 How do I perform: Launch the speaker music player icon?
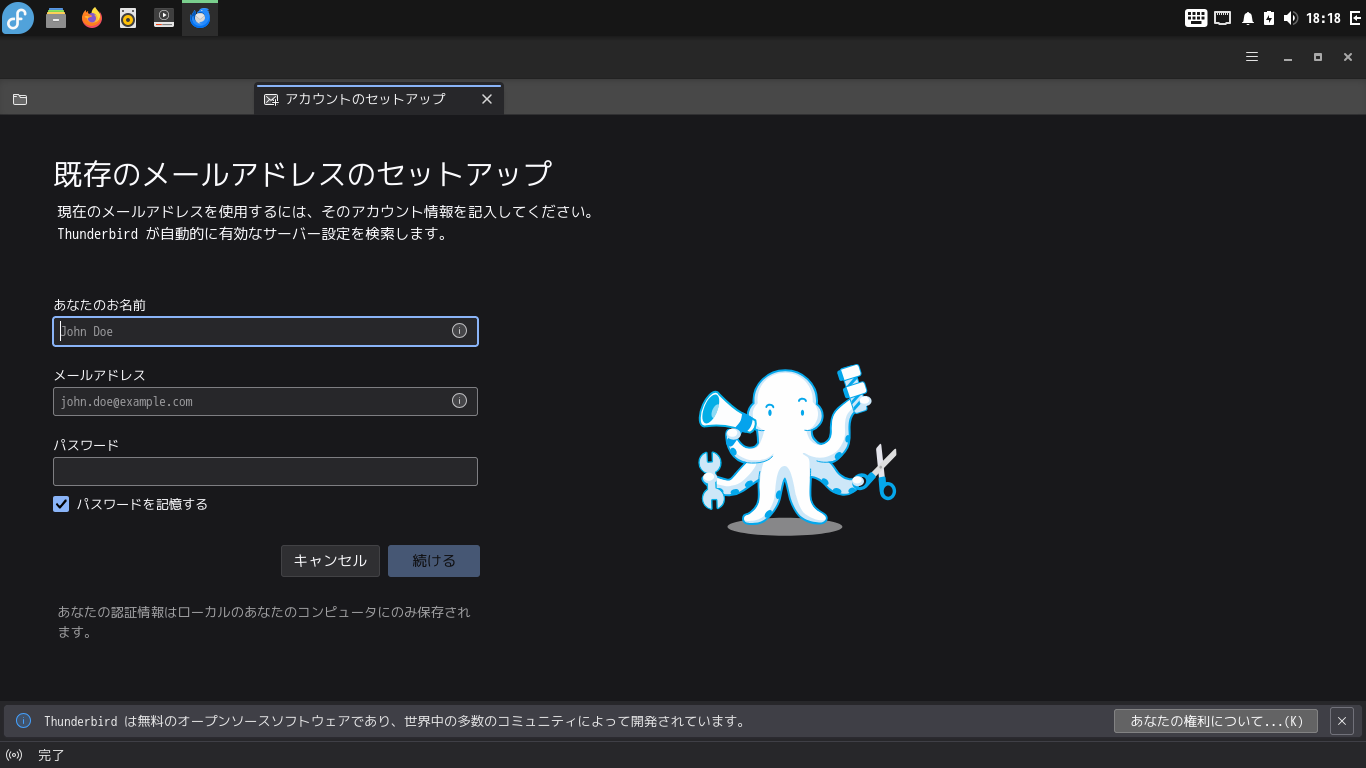(x=128, y=18)
